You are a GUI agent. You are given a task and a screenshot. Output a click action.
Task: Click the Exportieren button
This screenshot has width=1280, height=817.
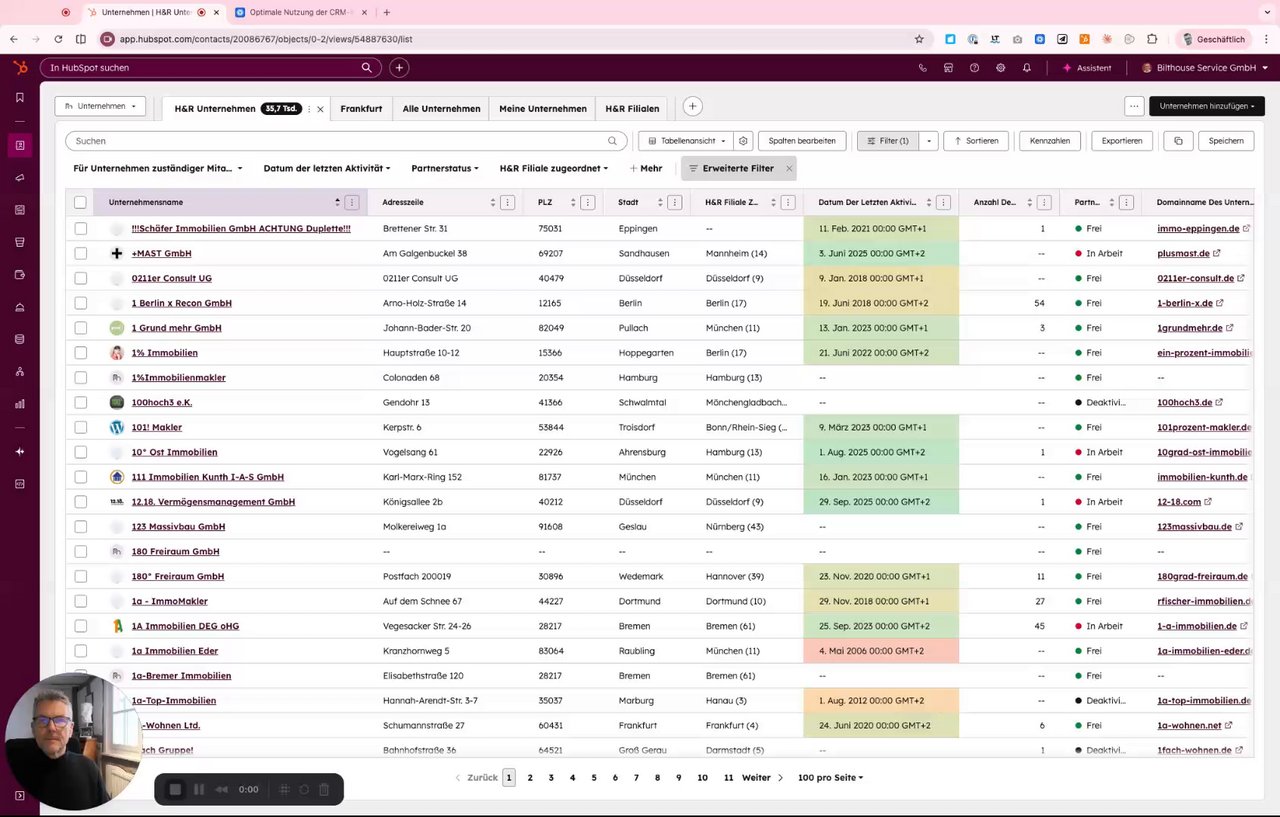[x=1122, y=141]
